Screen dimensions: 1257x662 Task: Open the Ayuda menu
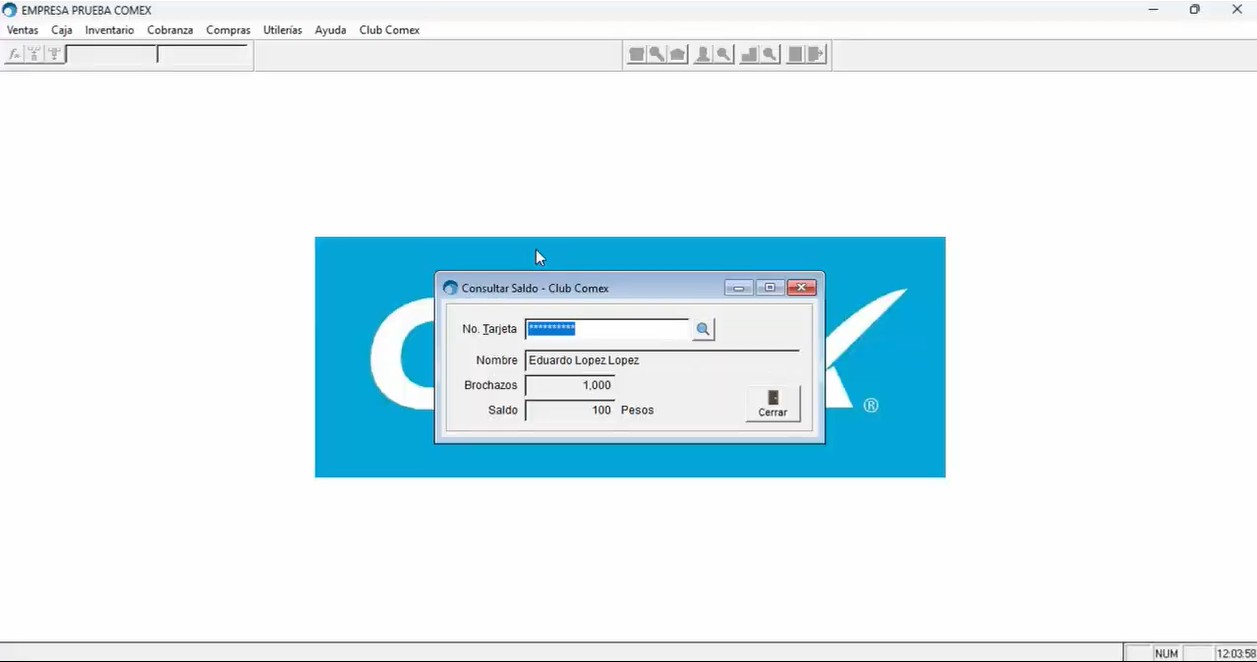click(x=330, y=30)
